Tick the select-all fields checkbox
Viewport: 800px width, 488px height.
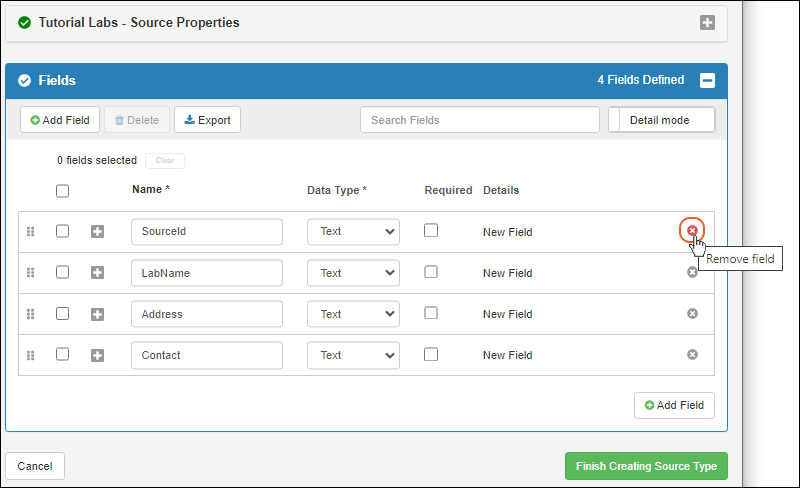pyautogui.click(x=62, y=191)
